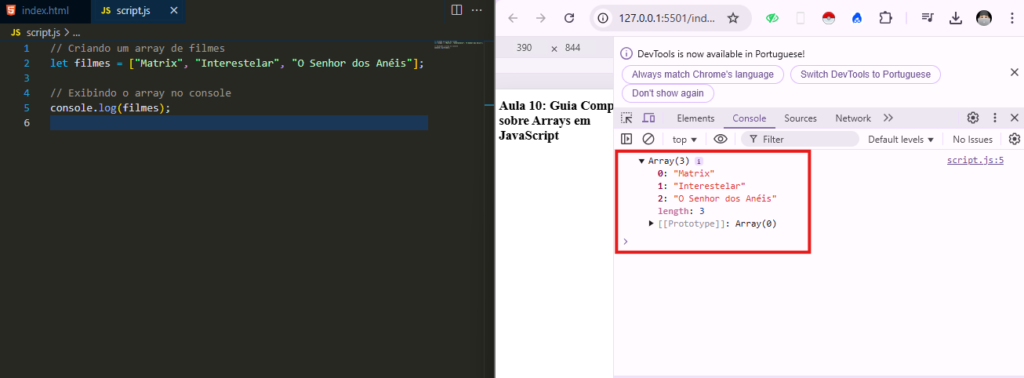
Task: Open the Chrome extensions puzzle icon
Action: click(x=886, y=18)
